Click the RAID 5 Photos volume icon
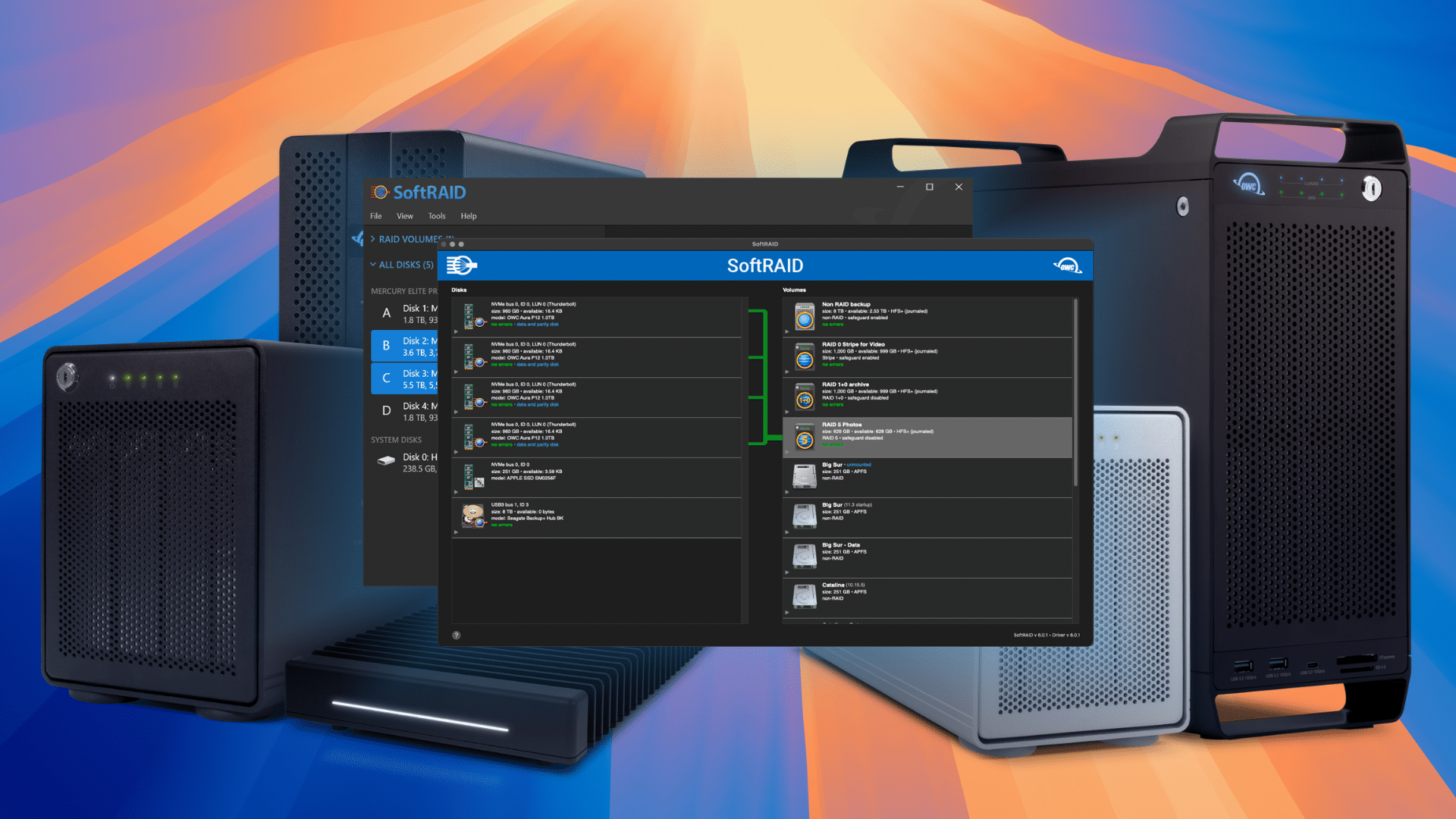The image size is (1456, 819). [x=805, y=437]
